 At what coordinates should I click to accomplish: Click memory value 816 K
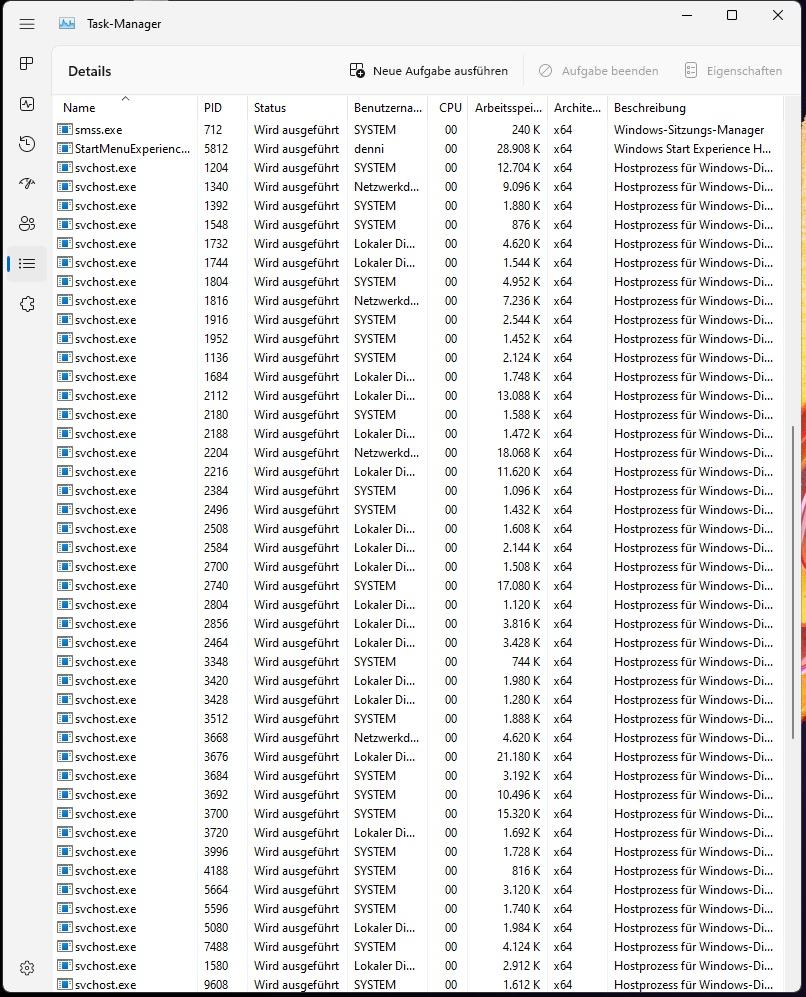525,870
